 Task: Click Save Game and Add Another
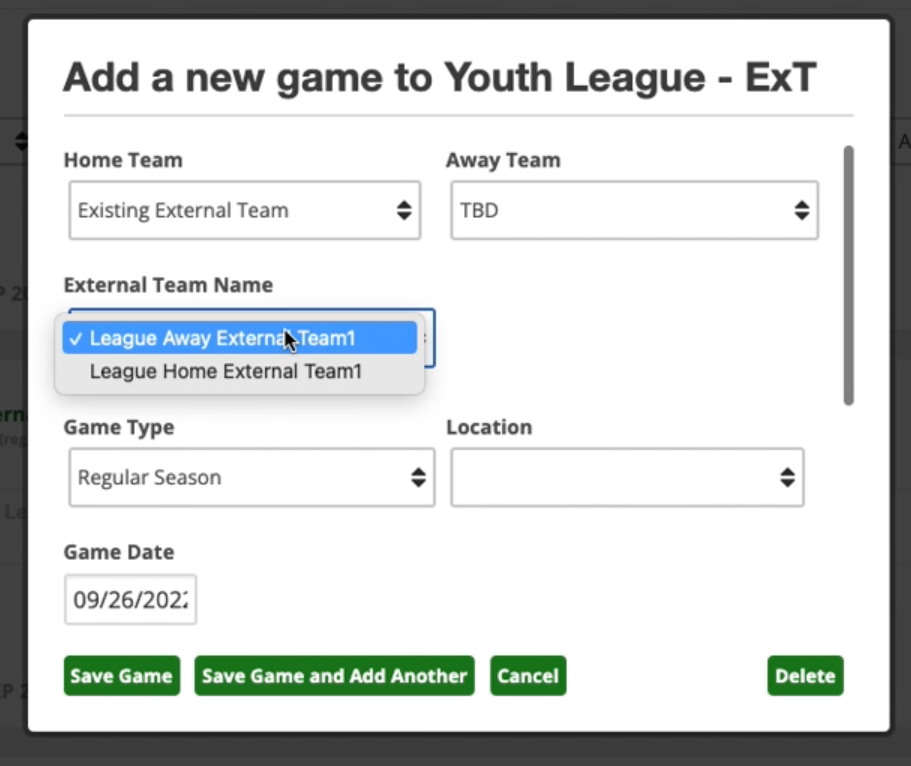click(334, 675)
